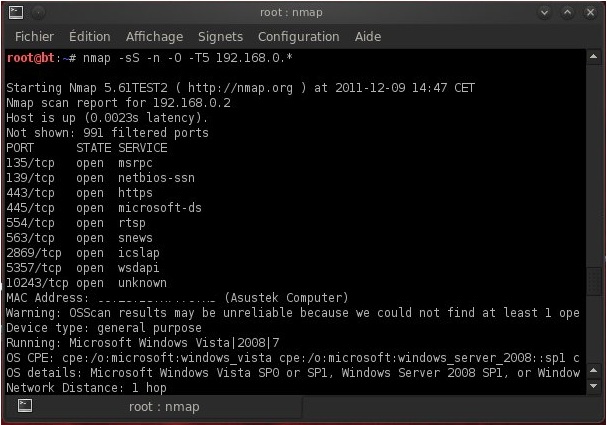607x425 pixels.
Task: Click the MAC Address Asustek Computer line
Action: (x=177, y=298)
